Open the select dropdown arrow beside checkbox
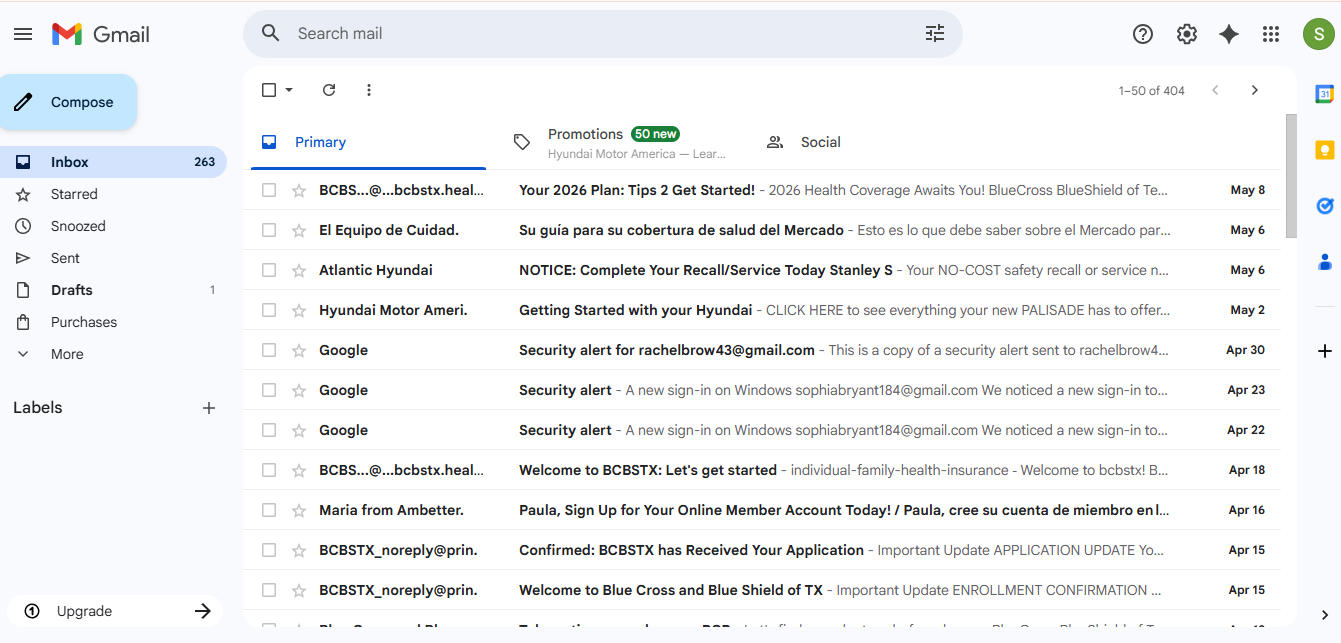Viewport: 1341px width, 643px height. (289, 90)
